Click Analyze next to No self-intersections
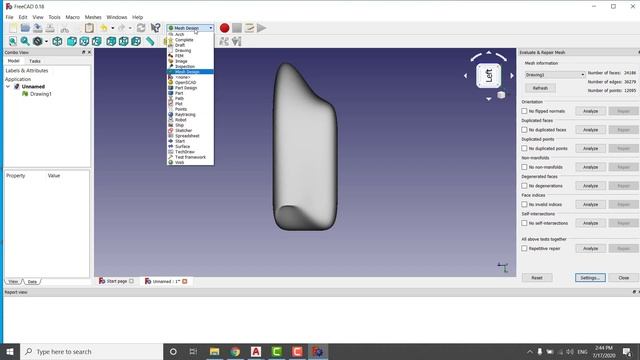The width and height of the screenshot is (640, 360). coord(590,223)
